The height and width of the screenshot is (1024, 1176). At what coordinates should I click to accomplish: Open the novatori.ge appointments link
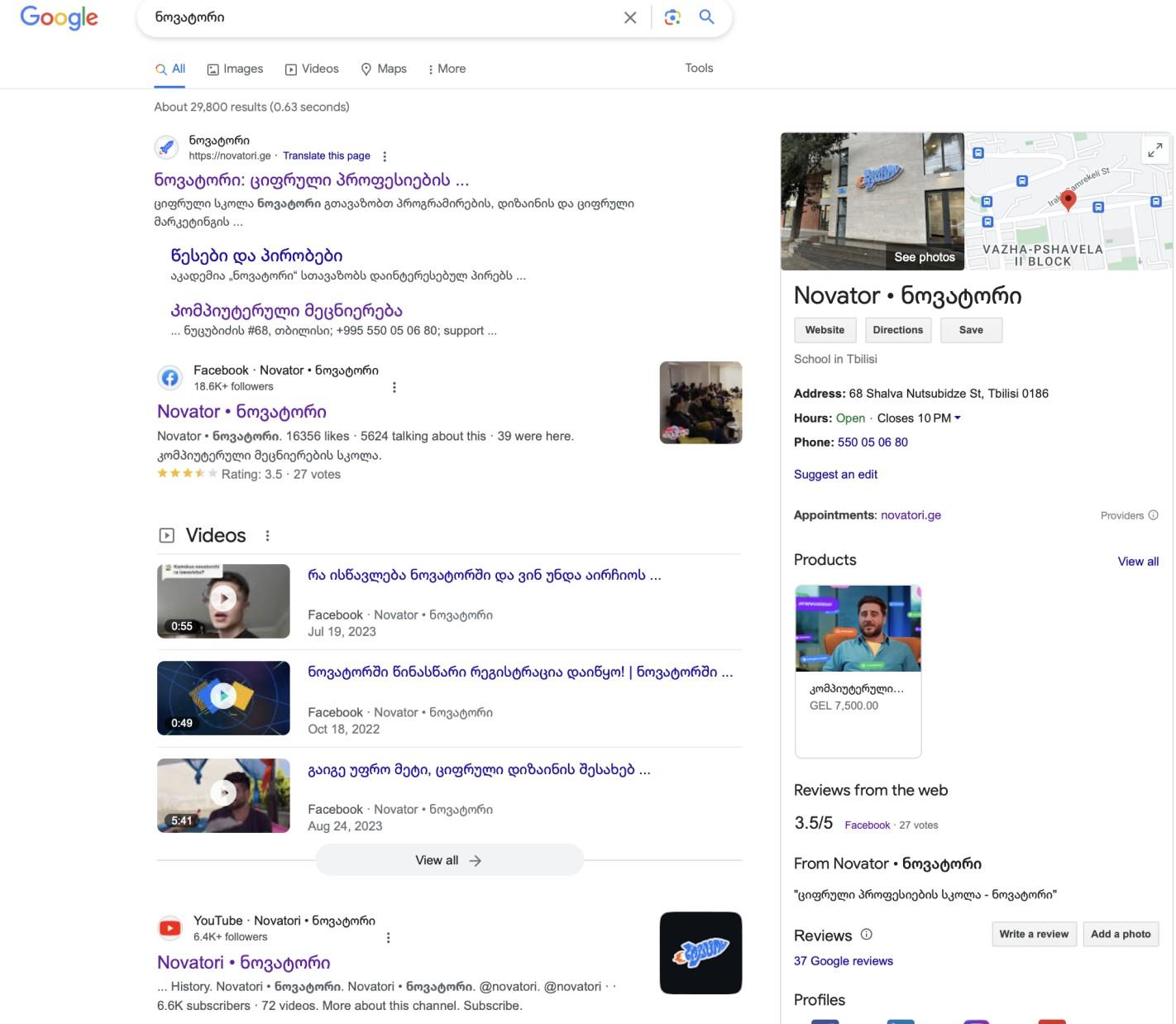(x=911, y=515)
